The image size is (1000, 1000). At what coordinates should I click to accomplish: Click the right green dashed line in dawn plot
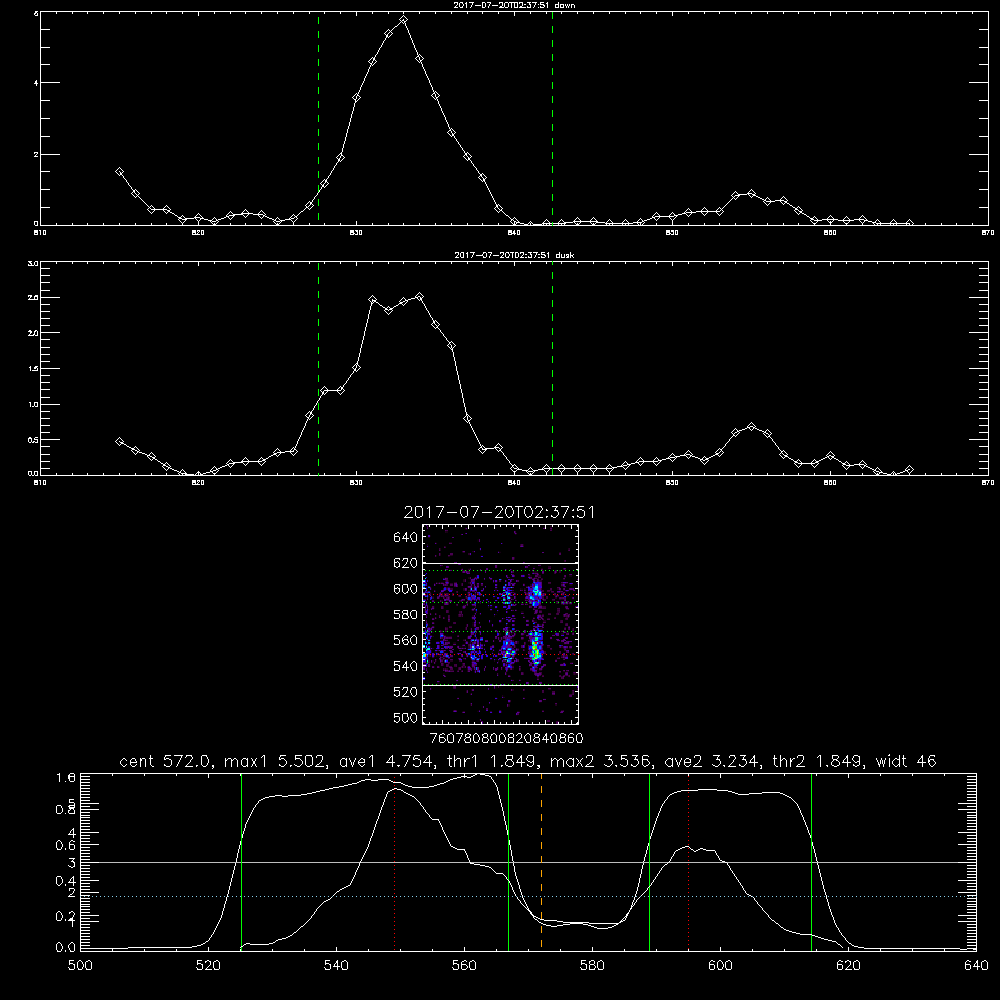(552, 118)
